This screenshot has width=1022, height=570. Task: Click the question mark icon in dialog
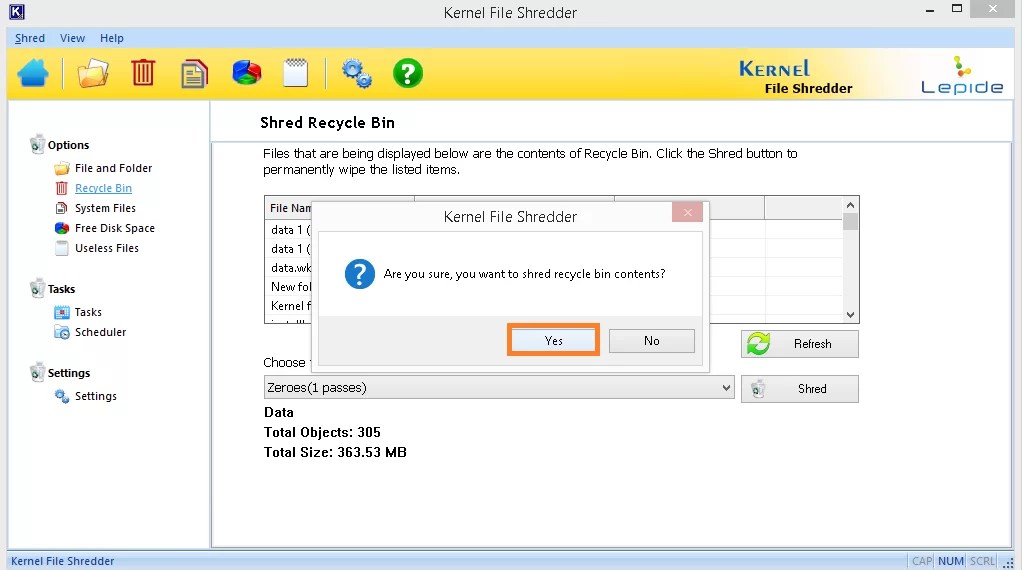[360, 274]
